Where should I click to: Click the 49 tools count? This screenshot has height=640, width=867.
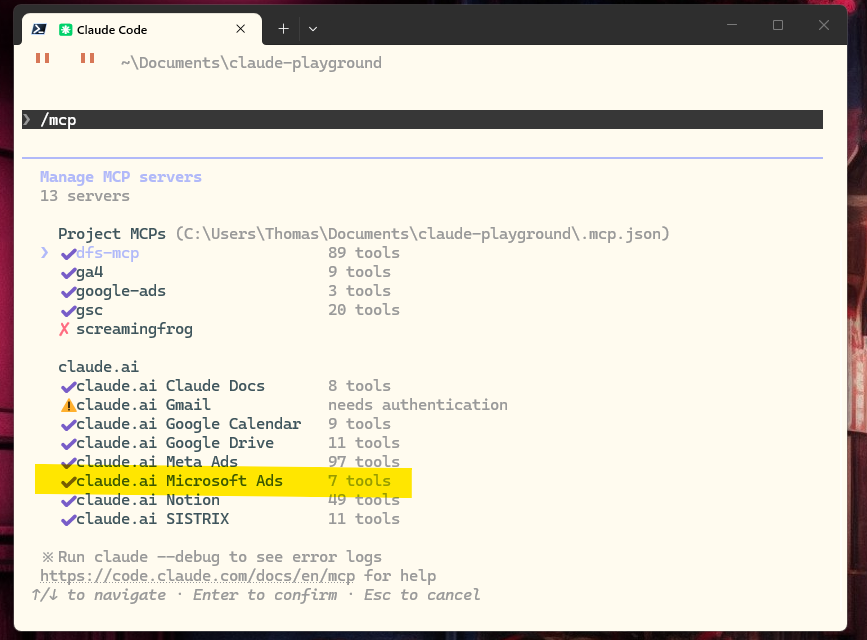pyautogui.click(x=364, y=499)
